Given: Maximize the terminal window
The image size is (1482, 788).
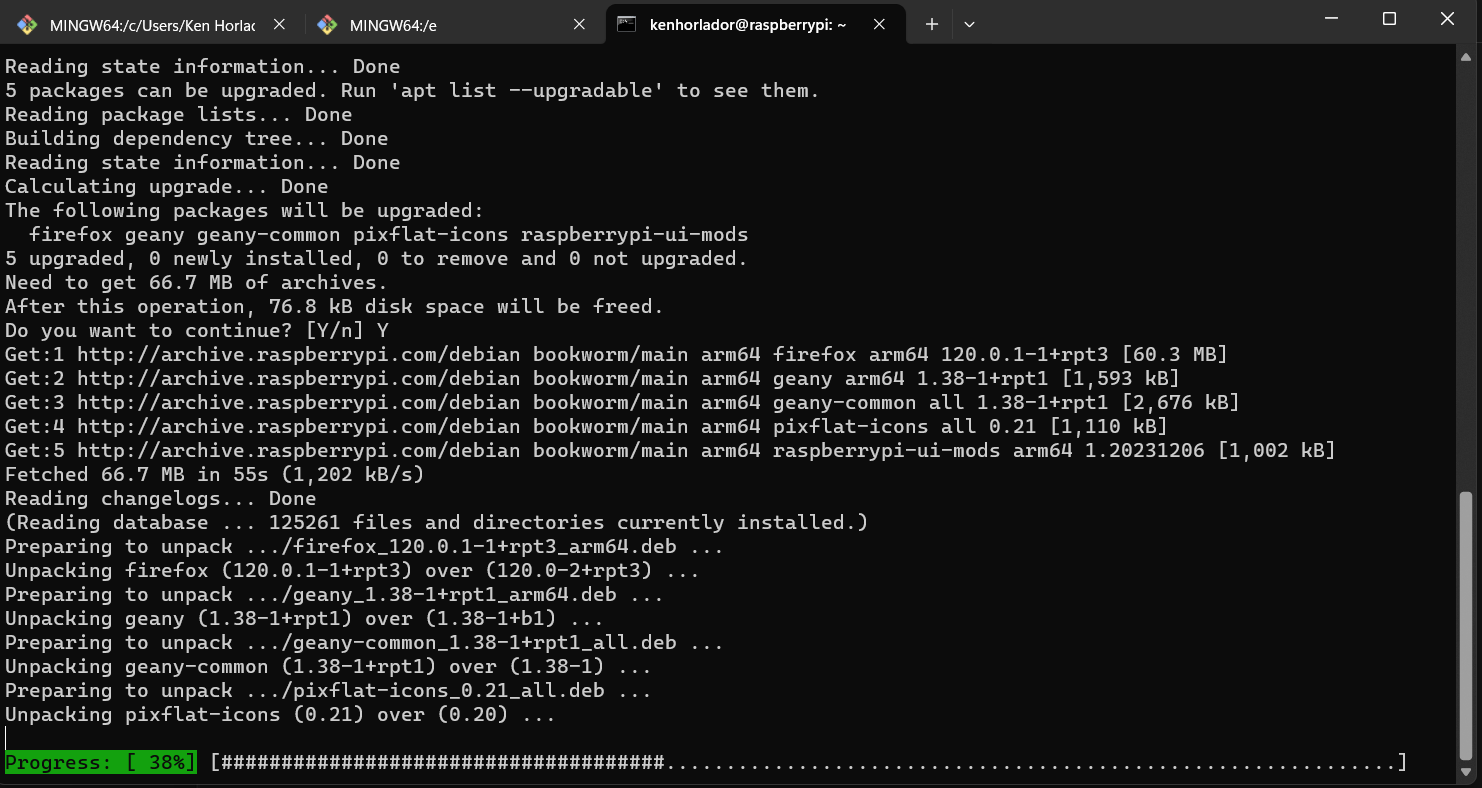Looking at the screenshot, I should point(1389,18).
